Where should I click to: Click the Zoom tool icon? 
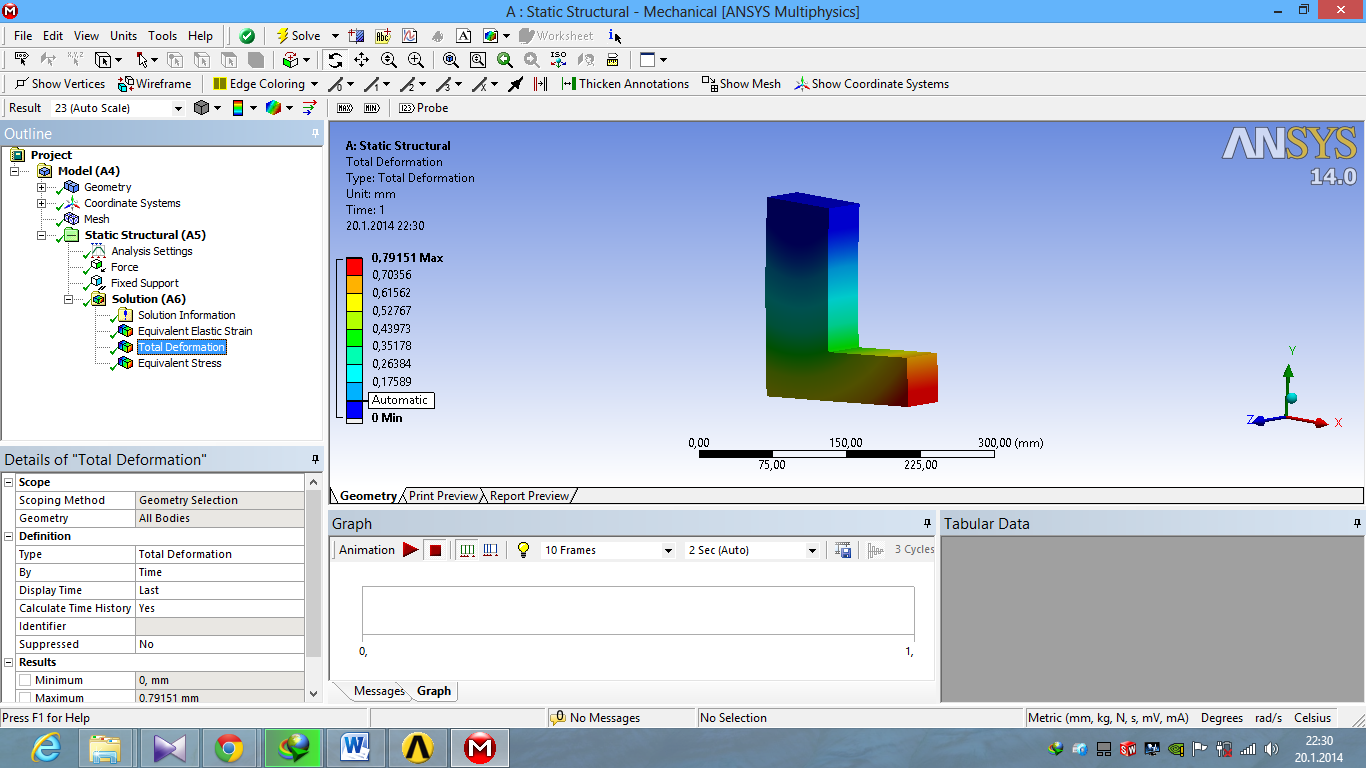(389, 60)
